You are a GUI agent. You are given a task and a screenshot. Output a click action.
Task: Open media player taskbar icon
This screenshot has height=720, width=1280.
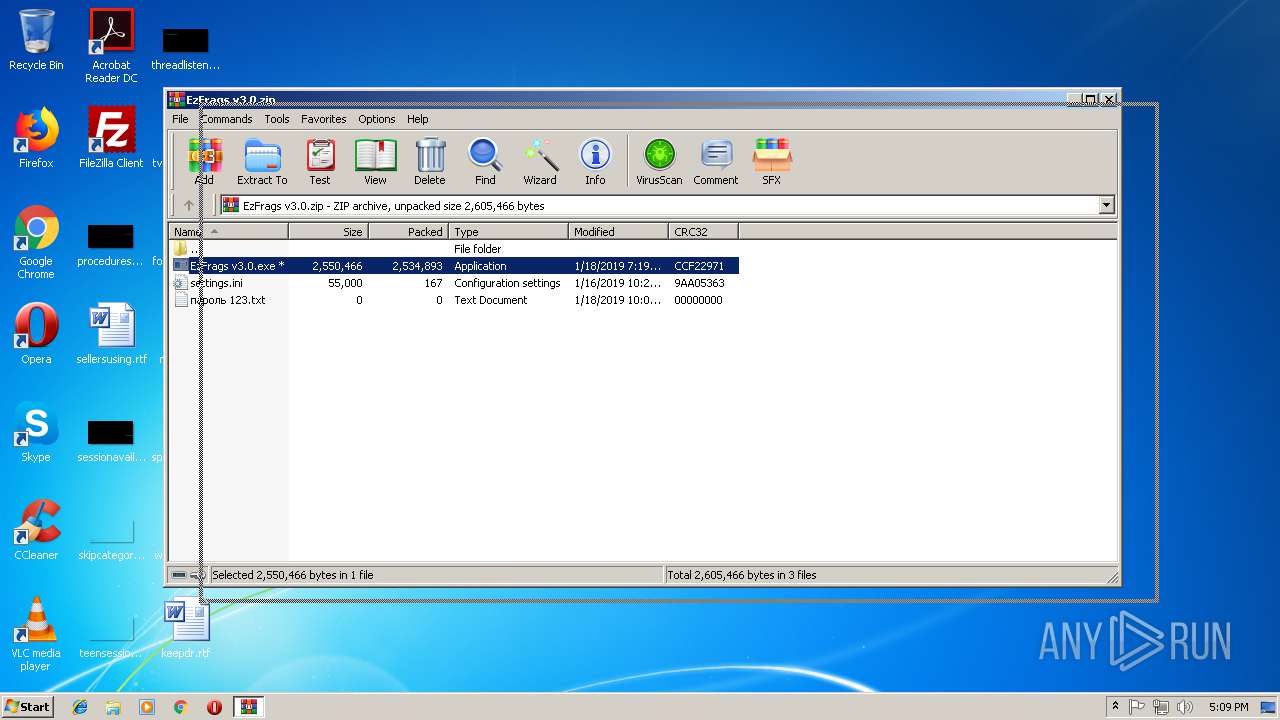147,707
